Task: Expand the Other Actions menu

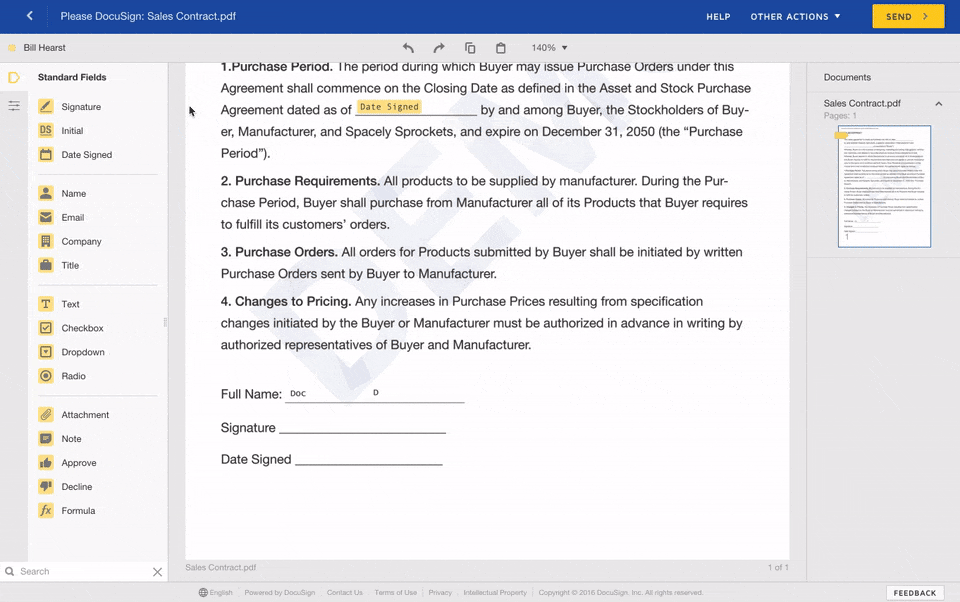Action: tap(795, 17)
